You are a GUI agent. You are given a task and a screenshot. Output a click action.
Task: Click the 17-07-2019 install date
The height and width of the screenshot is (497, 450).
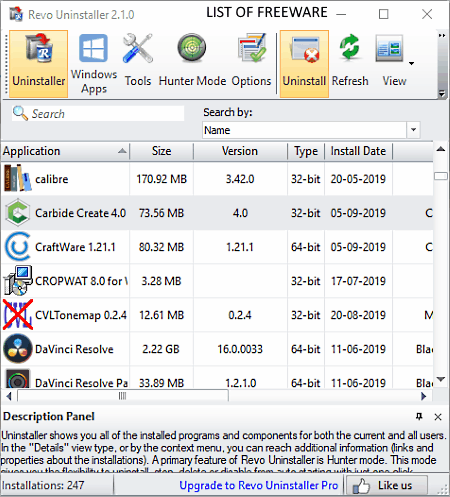(x=358, y=281)
